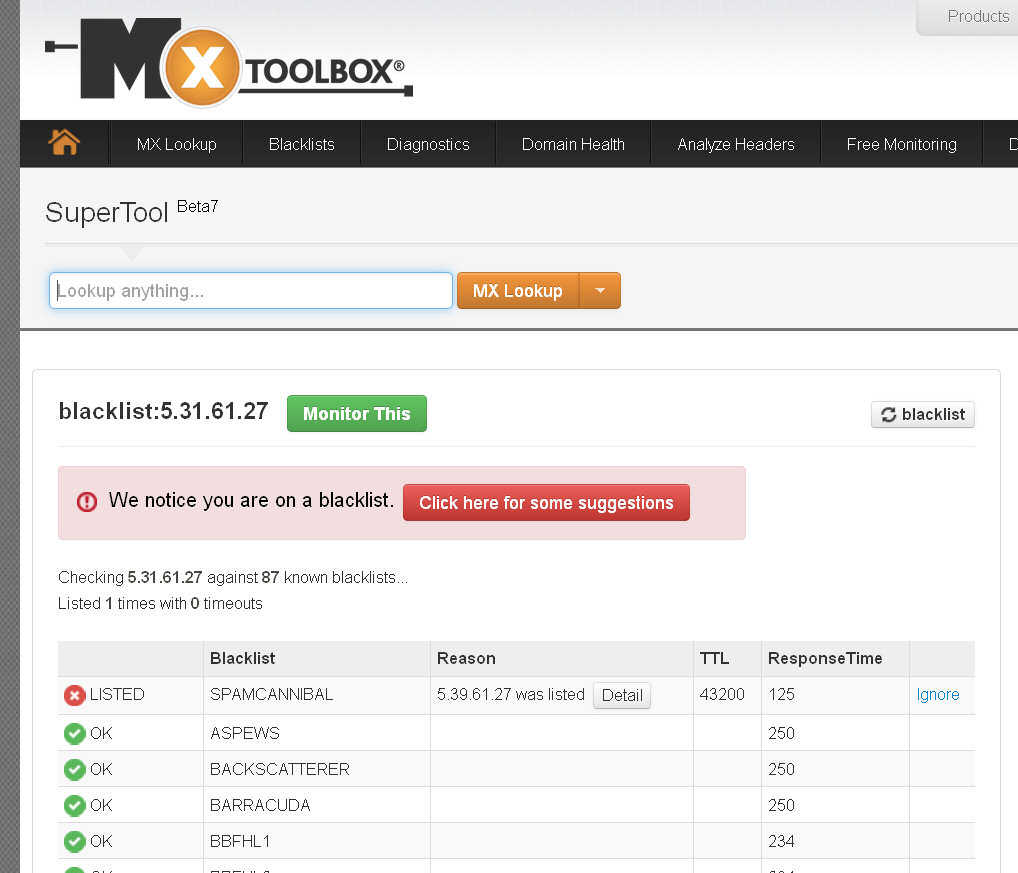Click the green check next to BACKSCATTERER

(74, 769)
